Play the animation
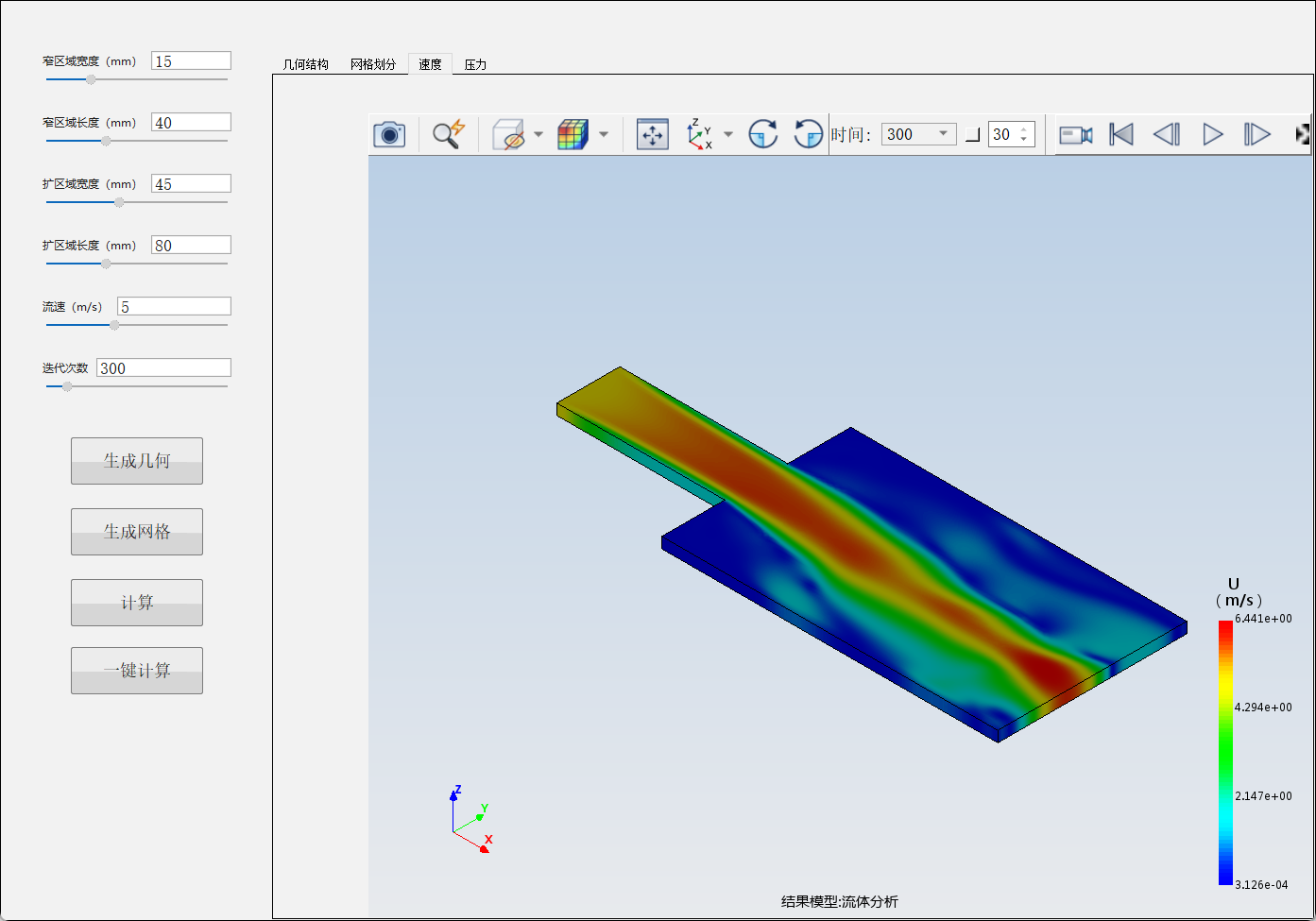This screenshot has height=921, width=1316. pos(1213,134)
